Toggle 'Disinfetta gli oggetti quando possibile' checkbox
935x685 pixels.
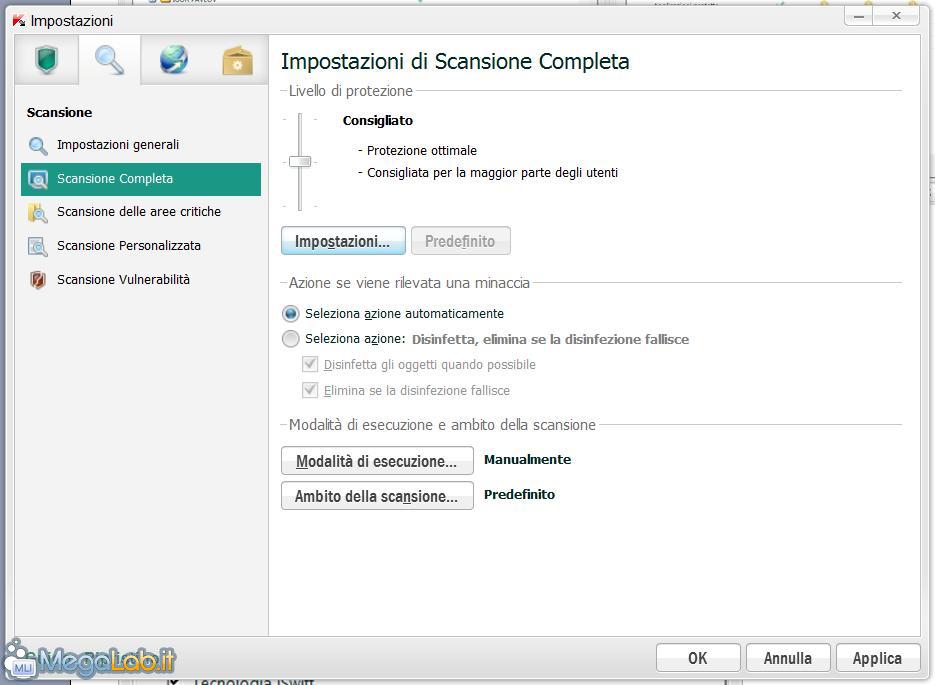pyautogui.click(x=310, y=365)
